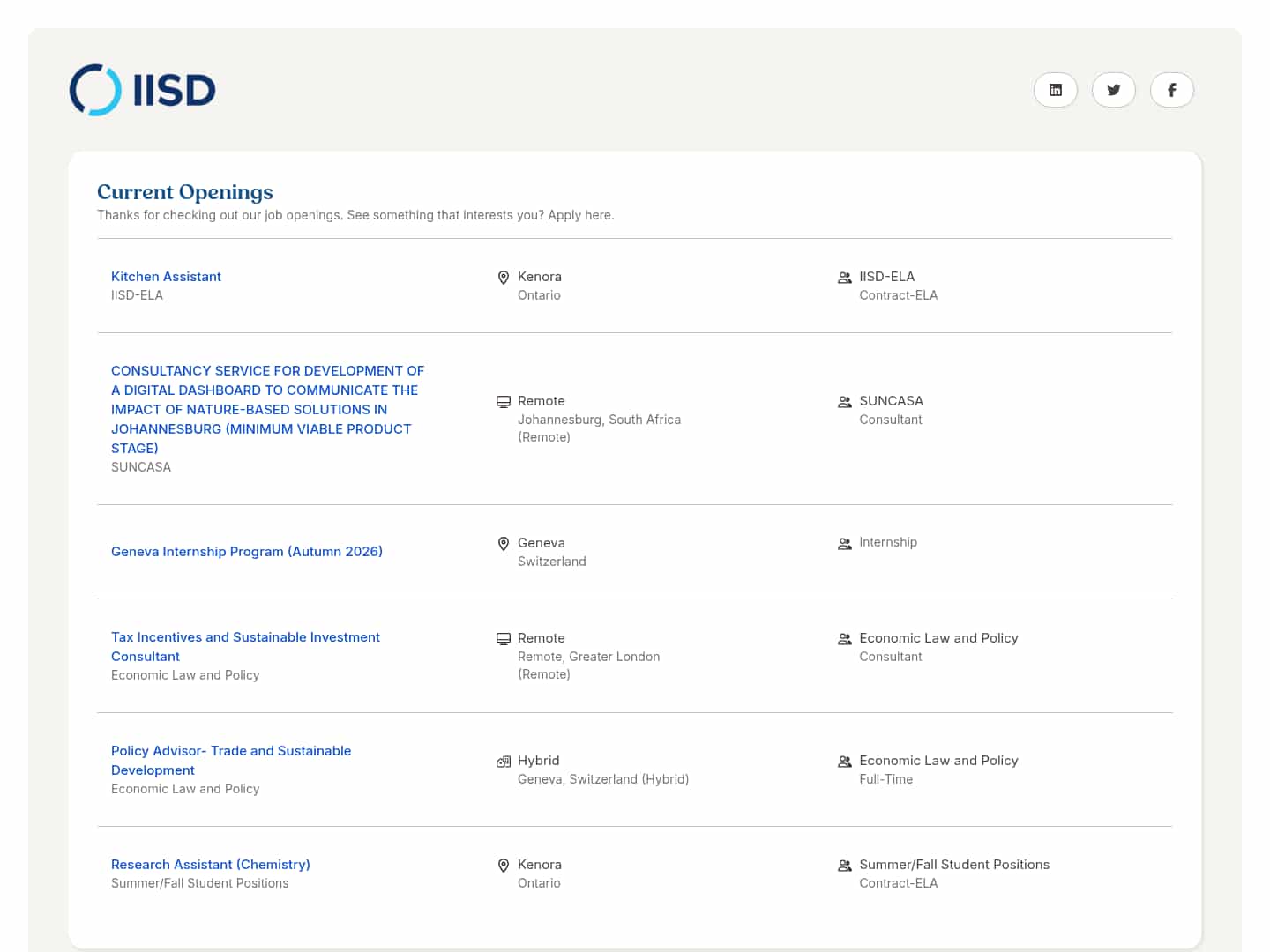Click 'Johannesburg, South Africa (Remote)' location text
The width and height of the screenshot is (1270, 952).
point(600,428)
